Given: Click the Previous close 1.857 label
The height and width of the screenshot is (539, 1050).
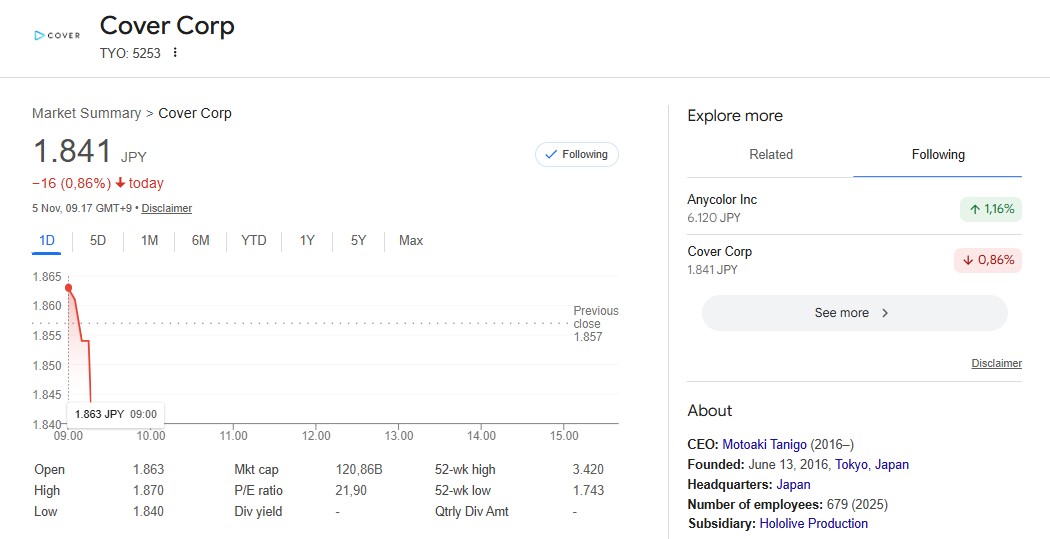Looking at the screenshot, I should coord(595,323).
